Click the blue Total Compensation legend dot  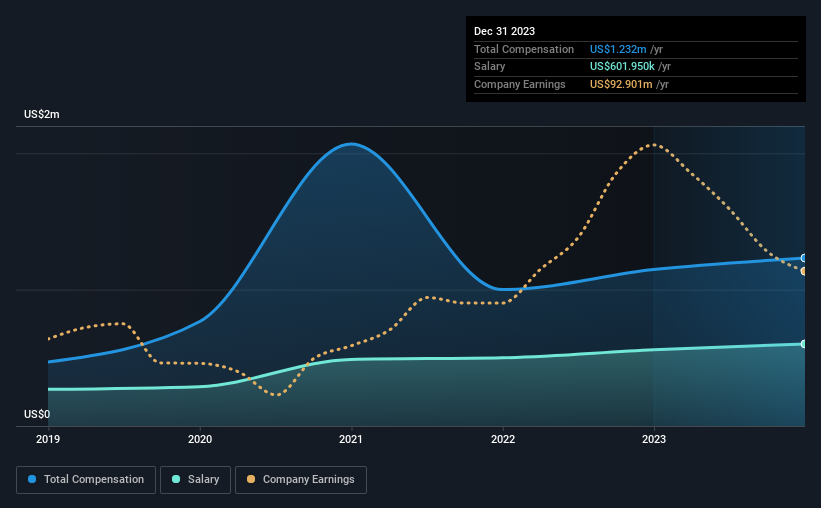click(32, 479)
